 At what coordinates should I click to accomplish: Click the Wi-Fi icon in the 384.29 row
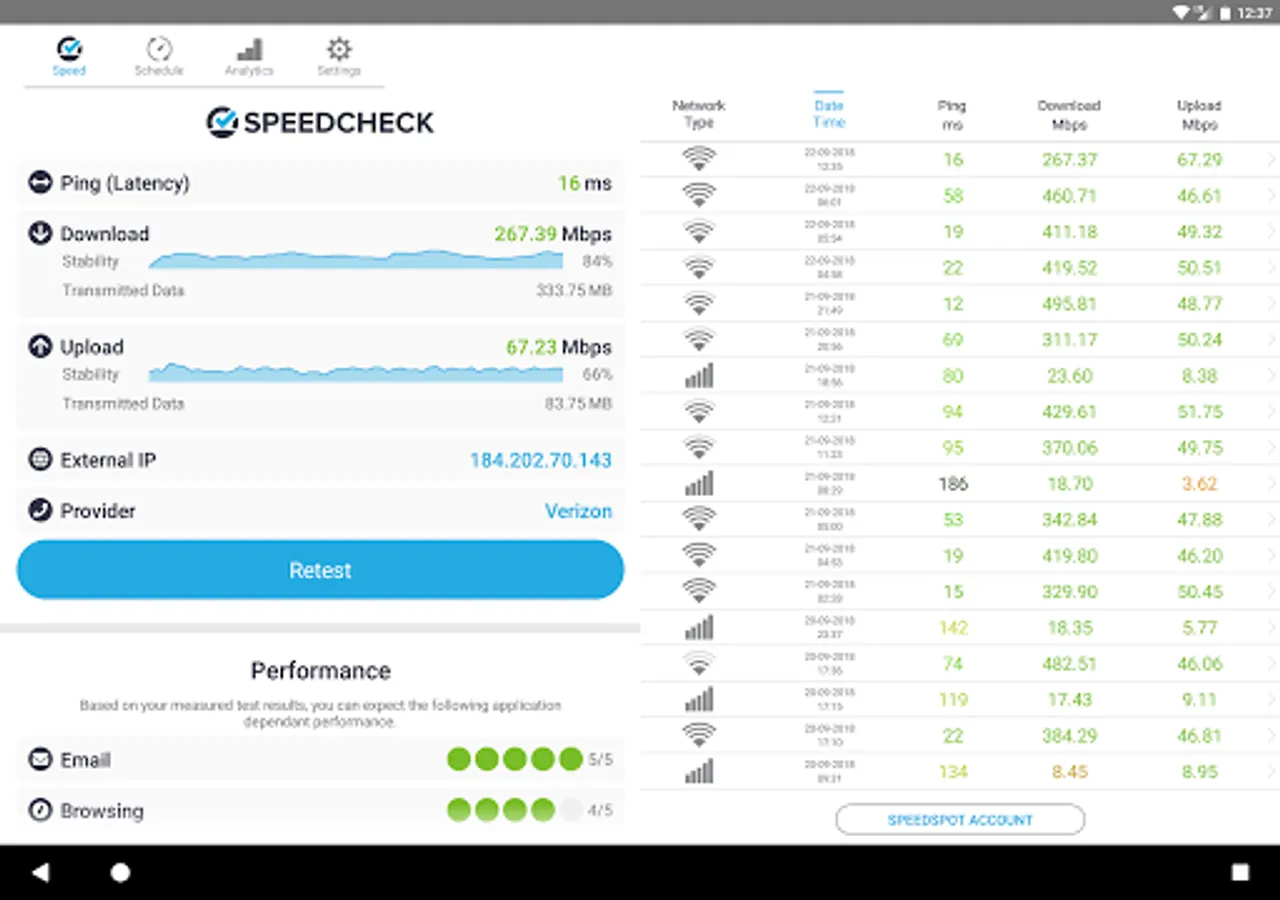coord(699,735)
